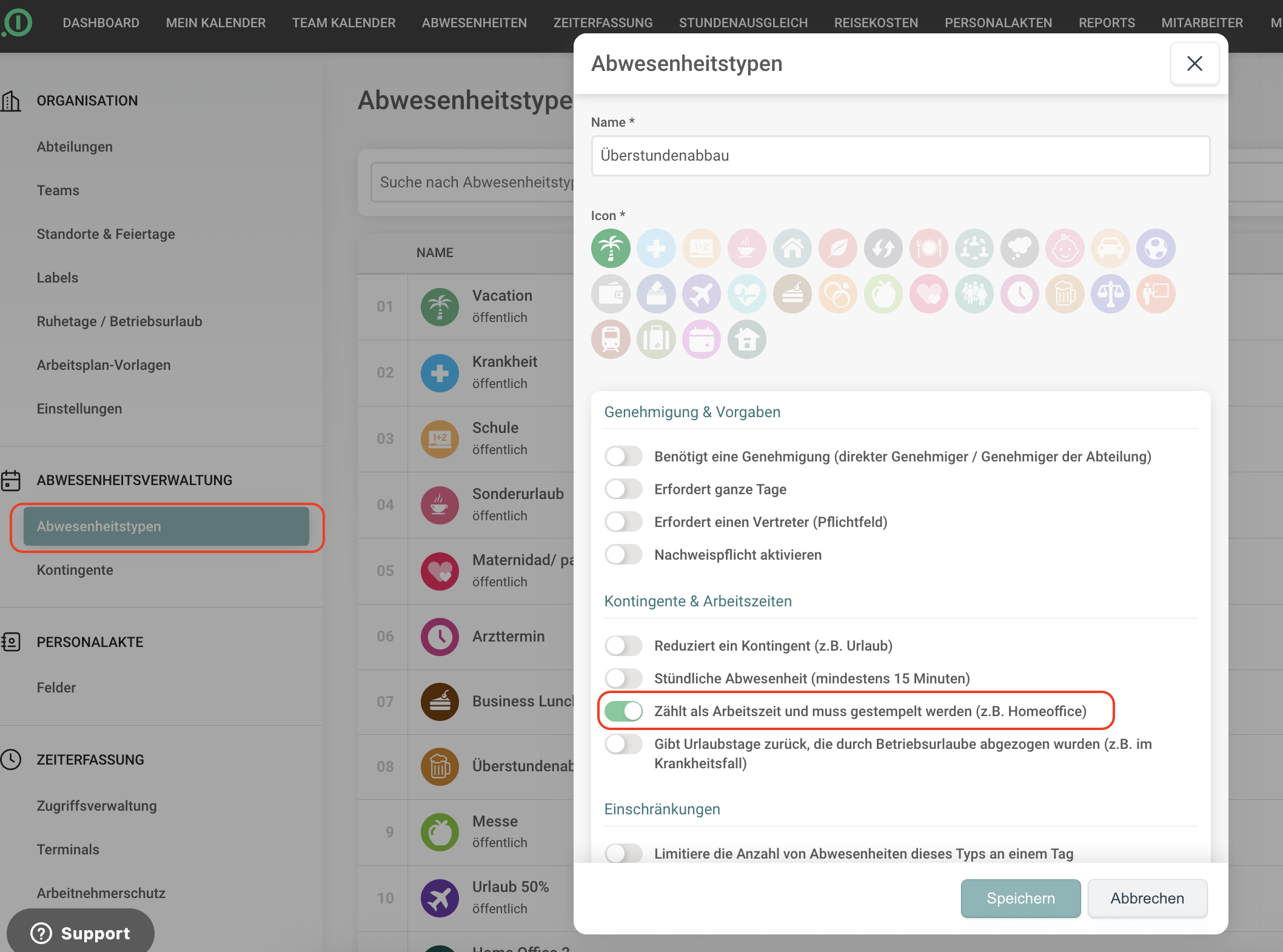The height and width of the screenshot is (952, 1283).
Task: Focus the 'Suche nach Abwesenheitstyp' search box
Action: (473, 182)
